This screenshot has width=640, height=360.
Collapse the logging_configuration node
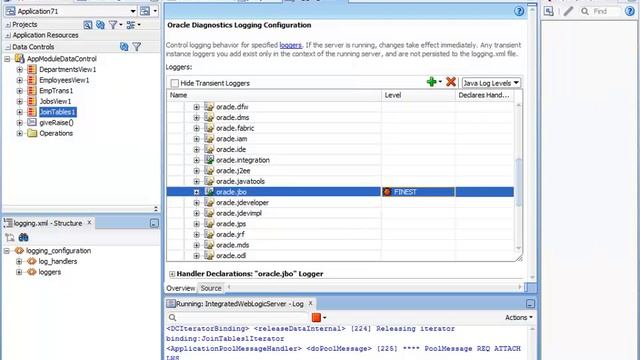(x=7, y=251)
